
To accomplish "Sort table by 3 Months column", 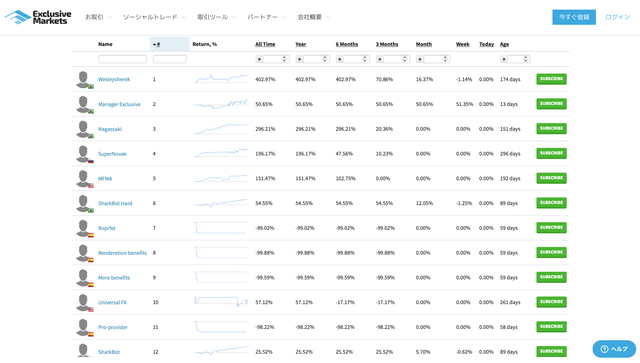I will pos(387,44).
